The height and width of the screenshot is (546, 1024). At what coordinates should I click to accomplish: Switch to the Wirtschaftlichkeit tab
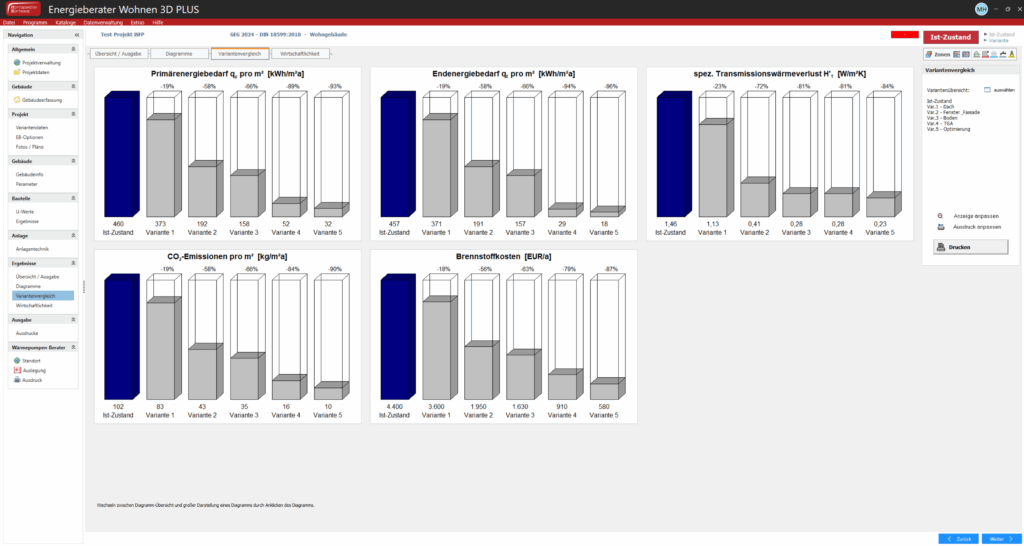click(x=300, y=53)
